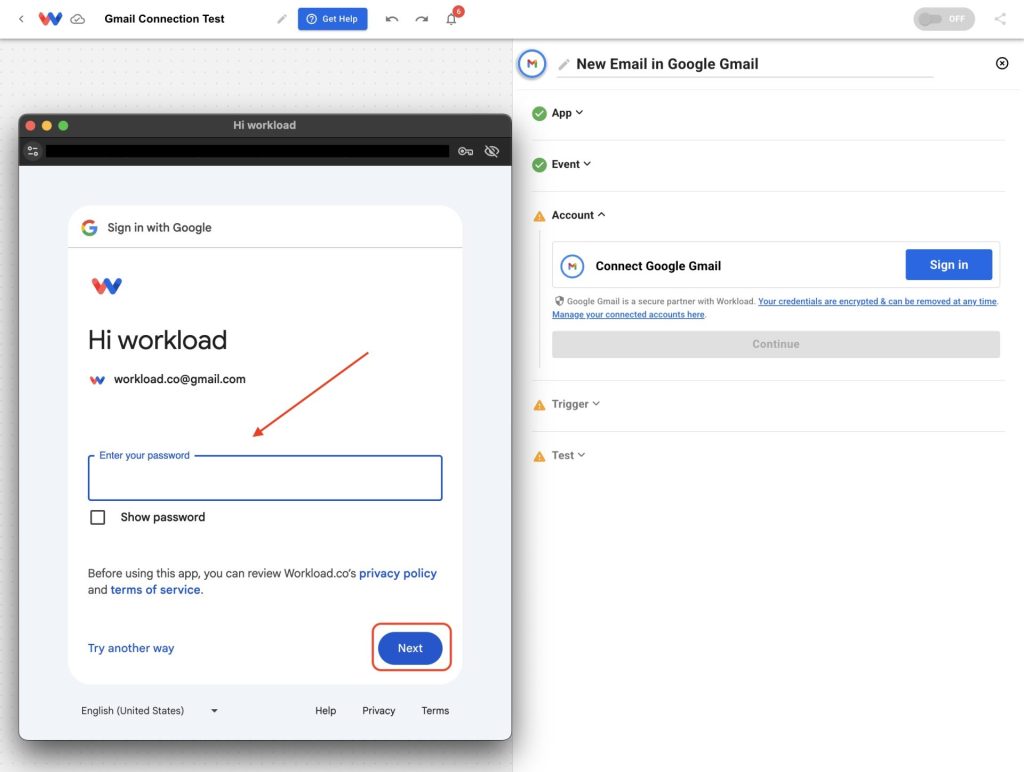Open the terms of service link
This screenshot has height=772, width=1024.
tap(155, 590)
